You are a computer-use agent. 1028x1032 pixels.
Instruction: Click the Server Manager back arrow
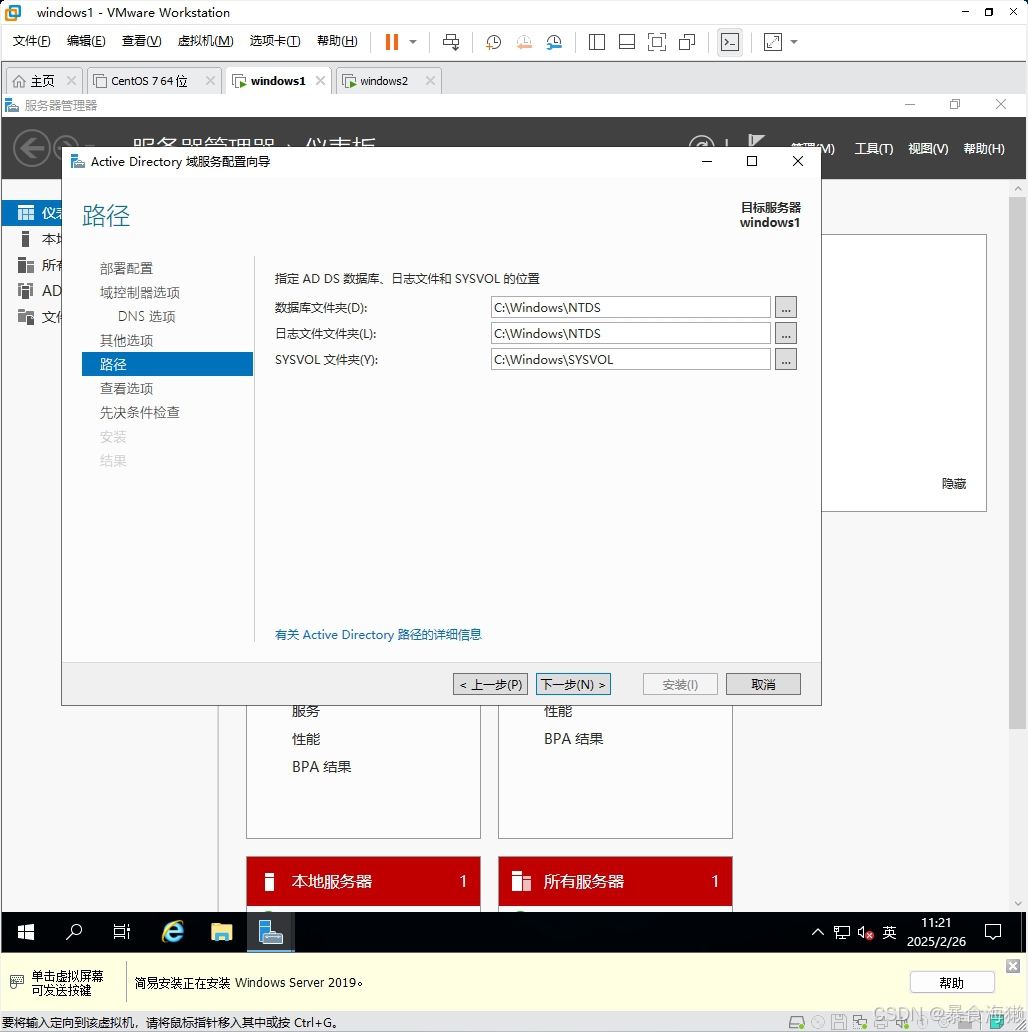32,147
